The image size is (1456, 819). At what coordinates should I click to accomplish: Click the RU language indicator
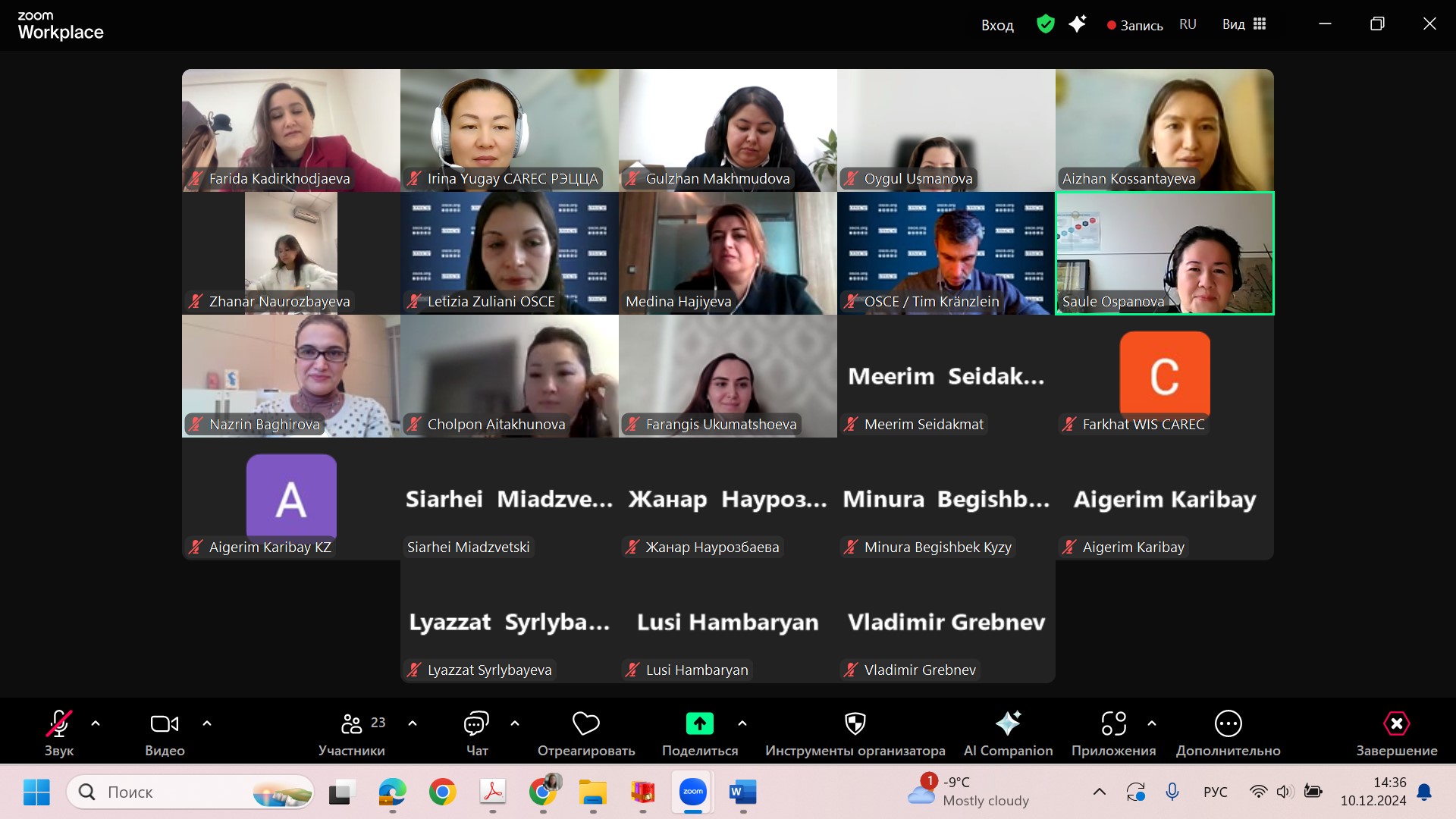(x=1188, y=24)
